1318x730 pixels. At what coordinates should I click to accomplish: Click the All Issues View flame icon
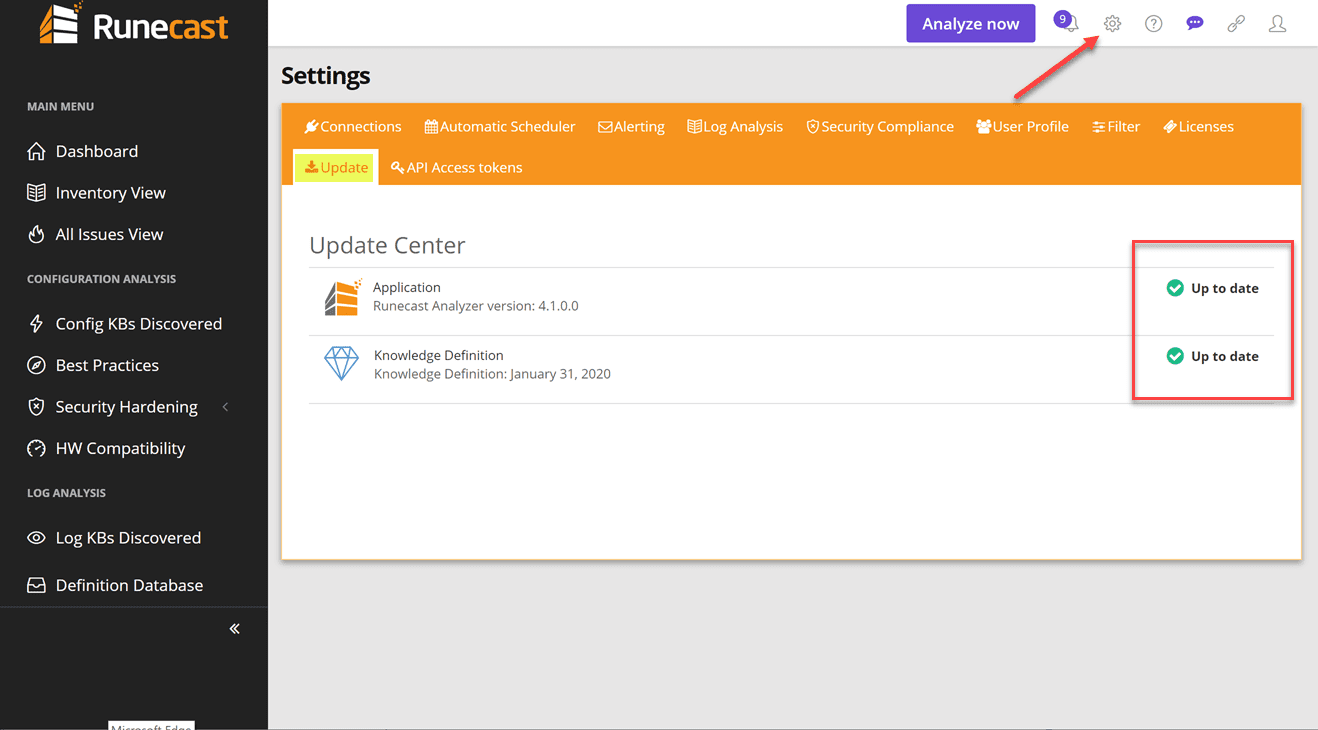click(36, 234)
